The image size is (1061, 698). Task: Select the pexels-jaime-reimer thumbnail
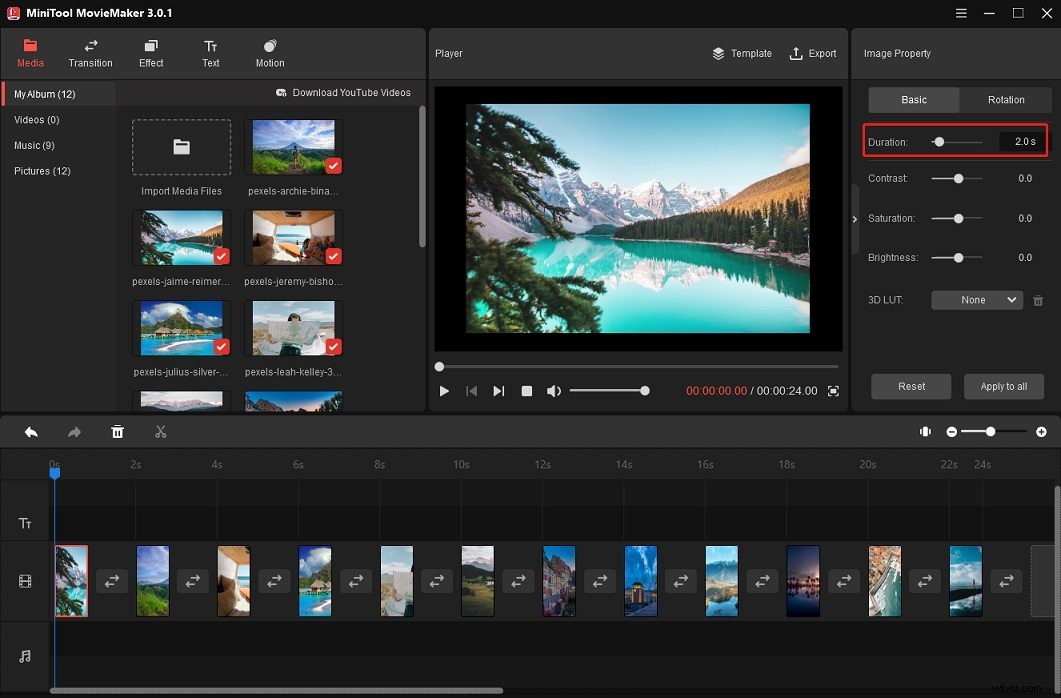[x=181, y=237]
